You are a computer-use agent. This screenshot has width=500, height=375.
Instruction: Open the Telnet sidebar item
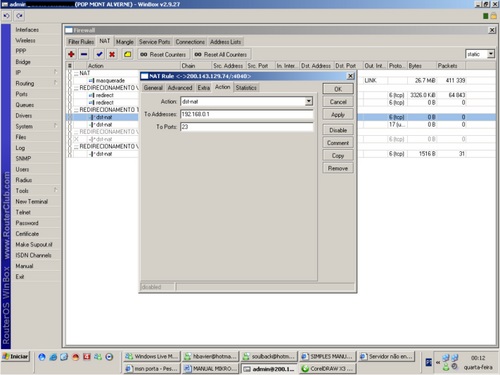23,212
